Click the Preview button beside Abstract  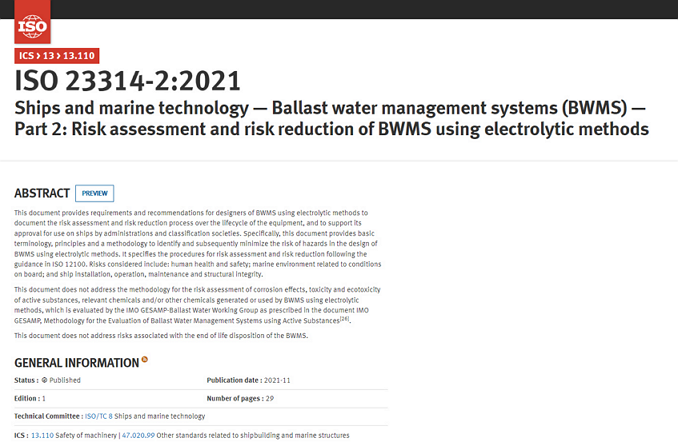[x=94, y=193]
